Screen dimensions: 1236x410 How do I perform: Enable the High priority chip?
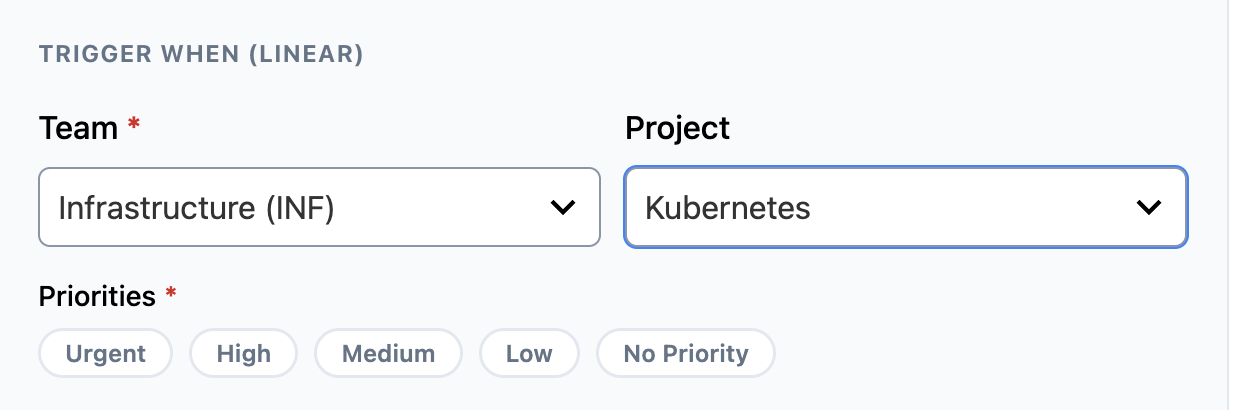click(x=244, y=353)
